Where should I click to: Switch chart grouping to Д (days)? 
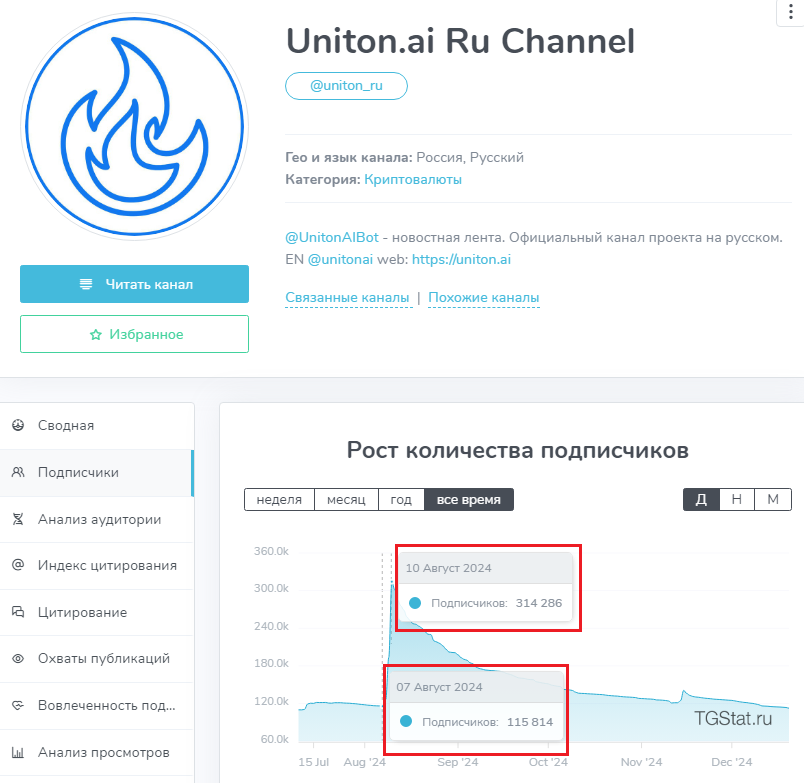[701, 499]
